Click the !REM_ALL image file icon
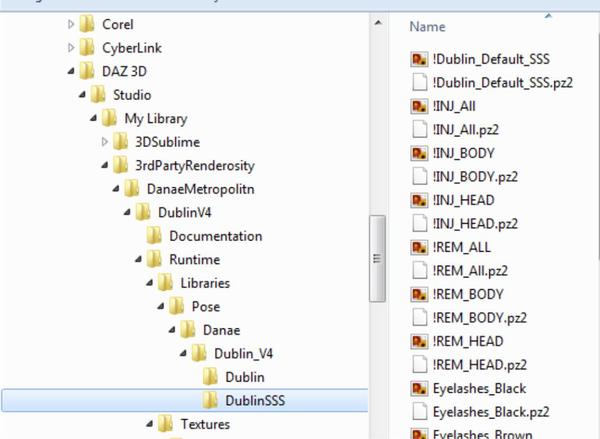600x439 pixels. [x=419, y=248]
